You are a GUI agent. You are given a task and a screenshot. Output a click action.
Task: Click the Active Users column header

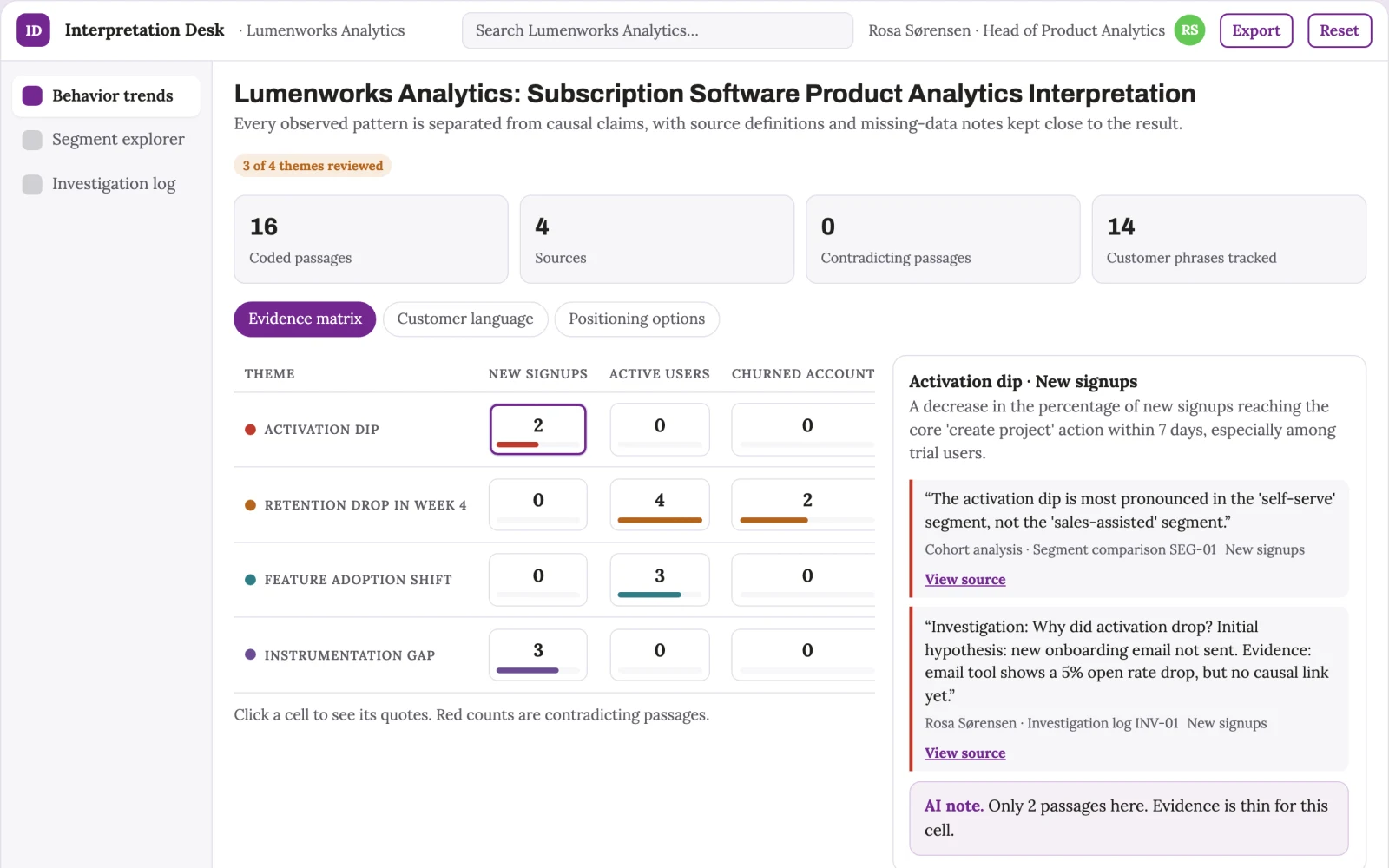coord(660,374)
